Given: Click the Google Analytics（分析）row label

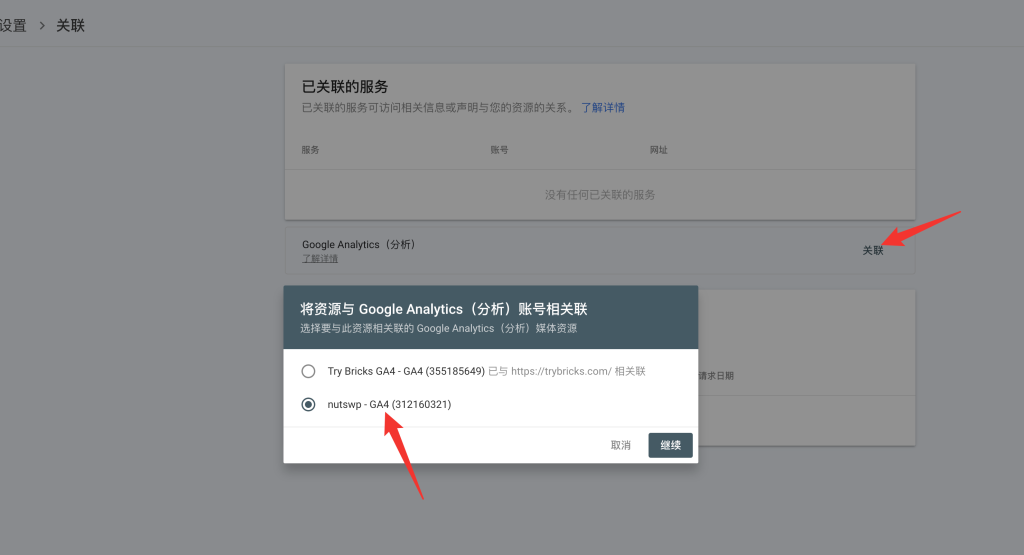Looking at the screenshot, I should [x=359, y=244].
